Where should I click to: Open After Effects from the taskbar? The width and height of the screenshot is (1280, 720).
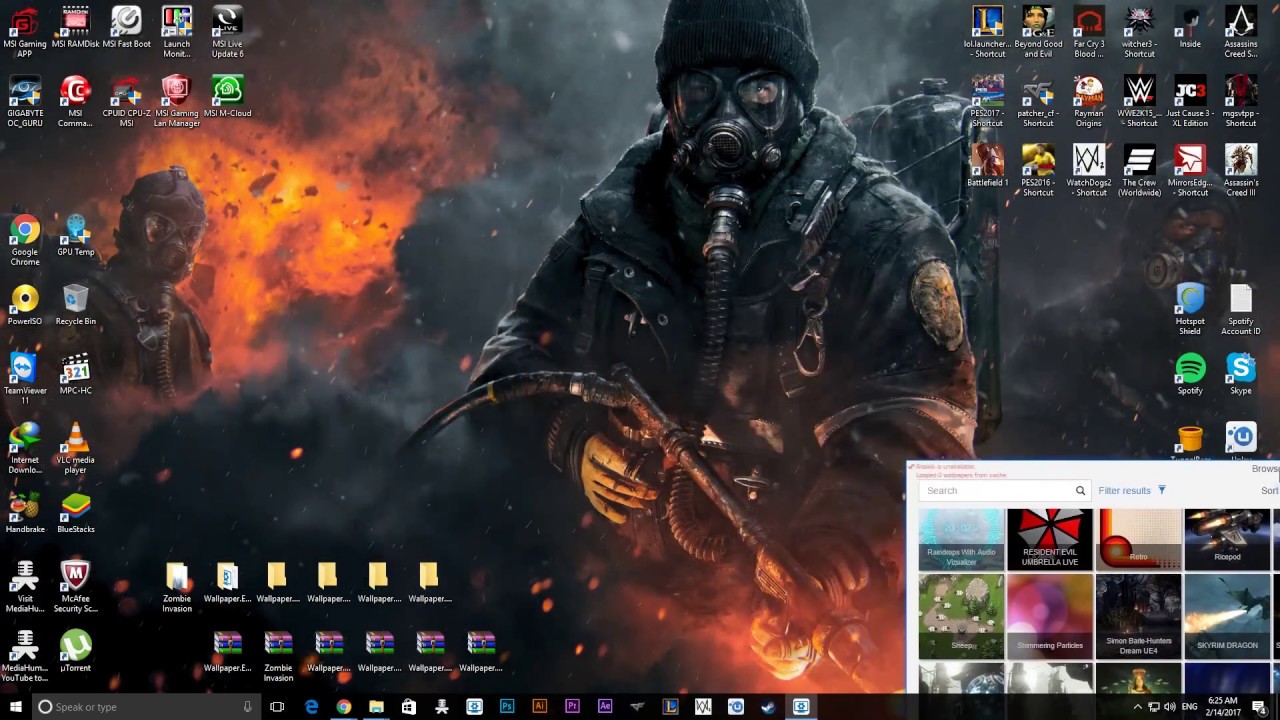click(605, 707)
